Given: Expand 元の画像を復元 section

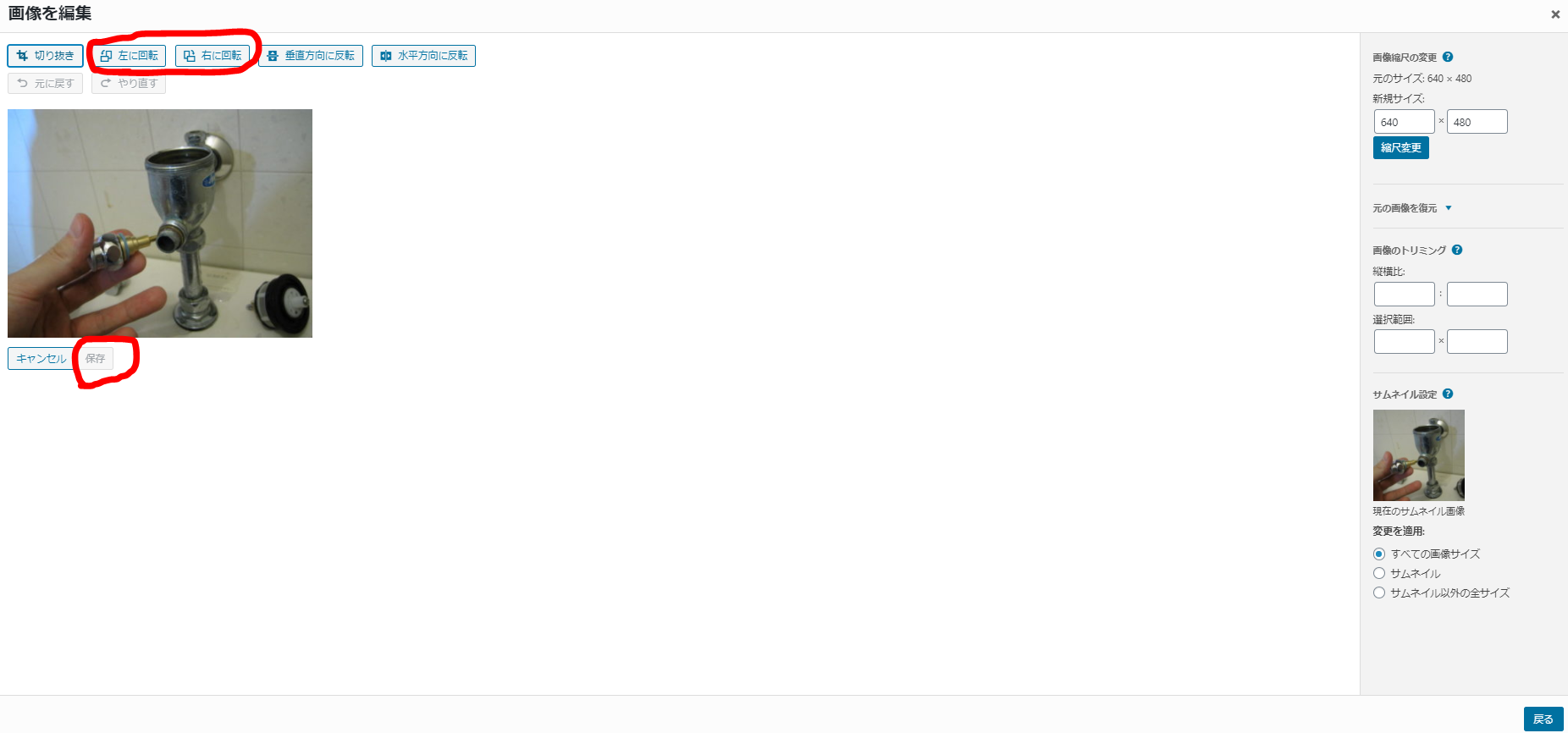Looking at the screenshot, I should (1412, 208).
